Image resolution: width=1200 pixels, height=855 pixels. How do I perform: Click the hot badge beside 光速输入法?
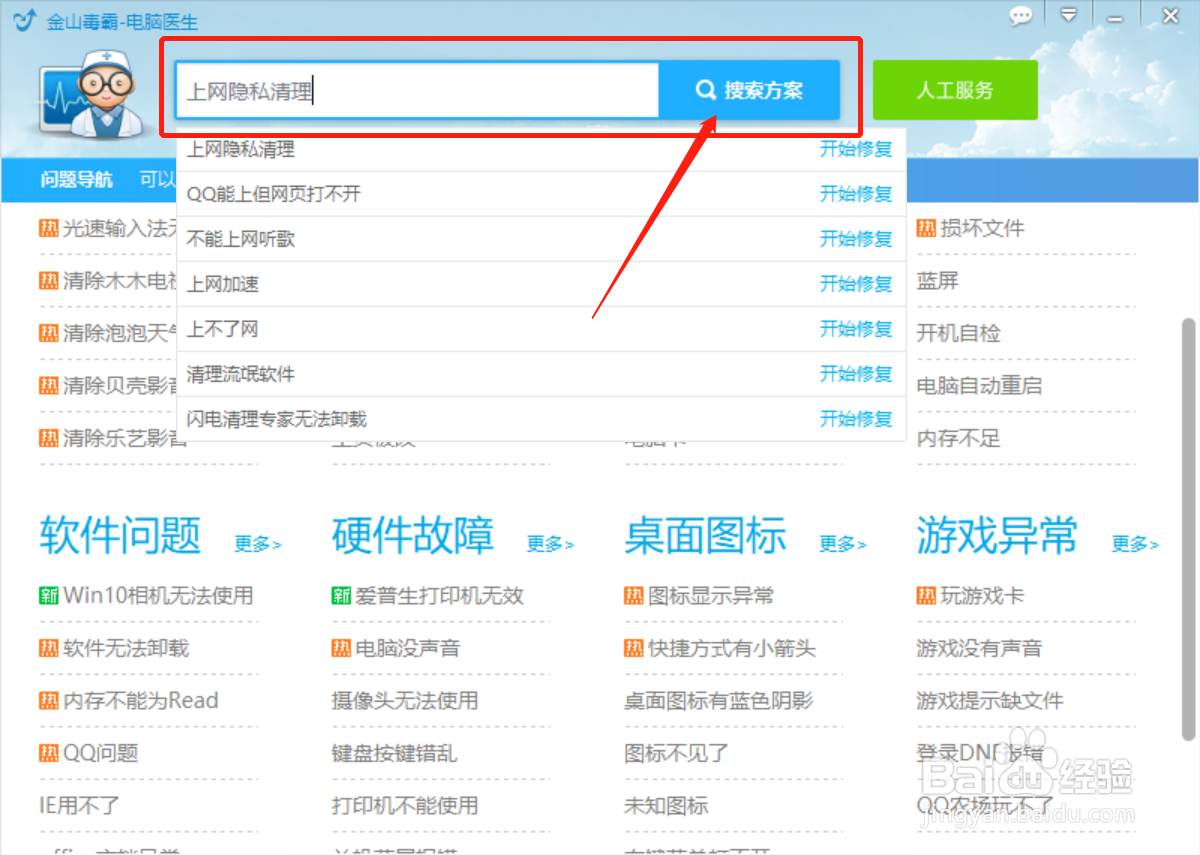tap(49, 228)
